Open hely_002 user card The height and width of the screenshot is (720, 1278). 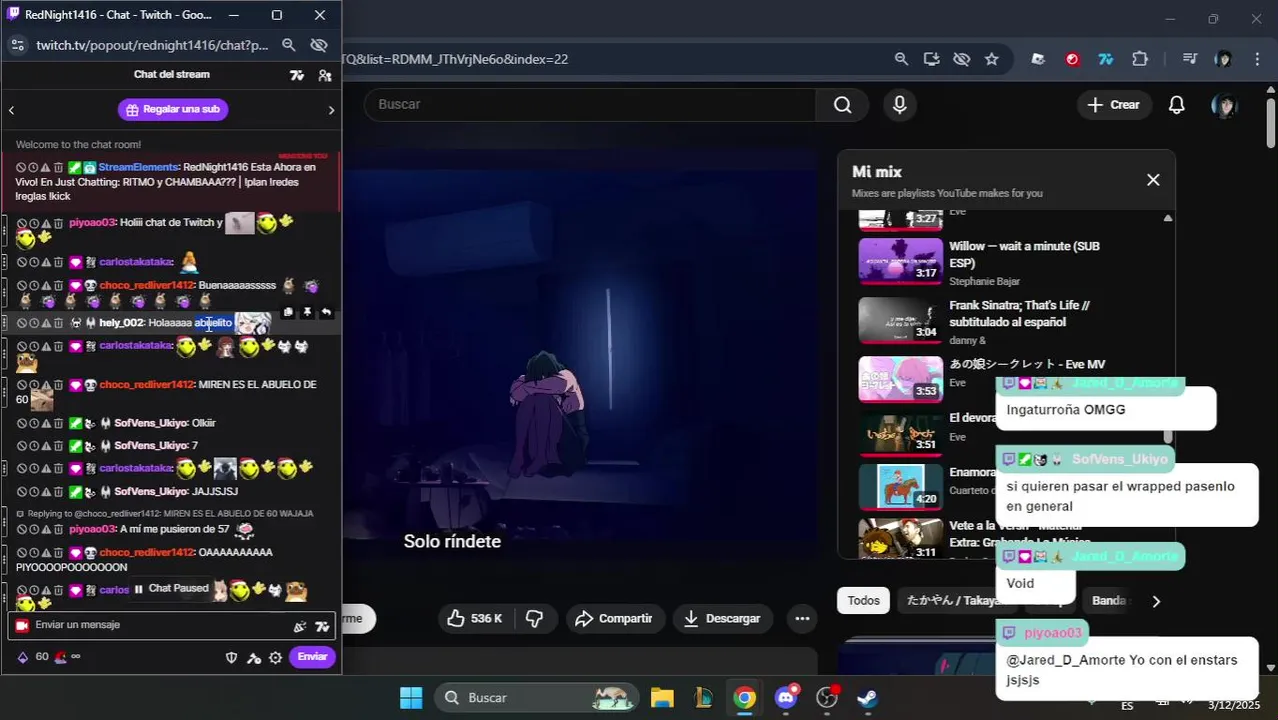pyautogui.click(x=122, y=323)
